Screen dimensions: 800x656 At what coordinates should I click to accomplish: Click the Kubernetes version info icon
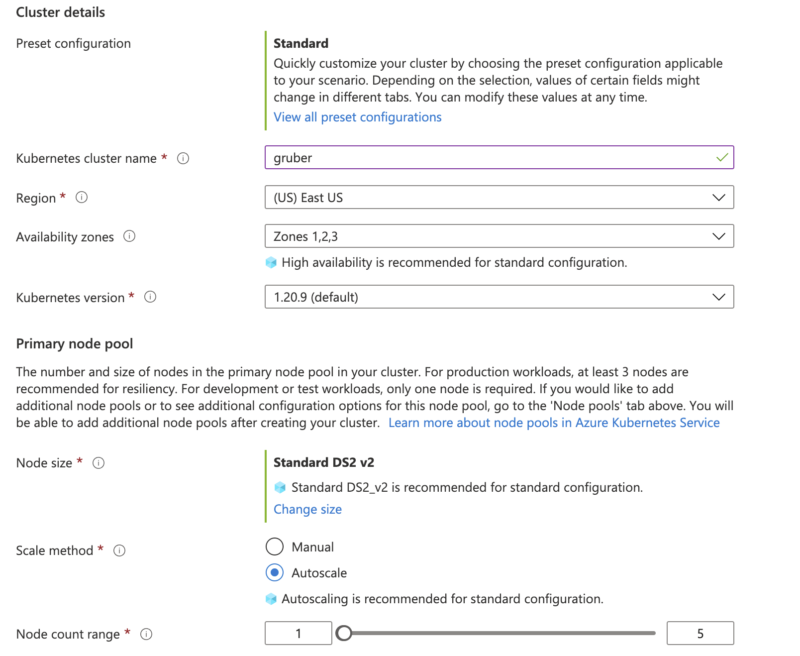(x=148, y=297)
